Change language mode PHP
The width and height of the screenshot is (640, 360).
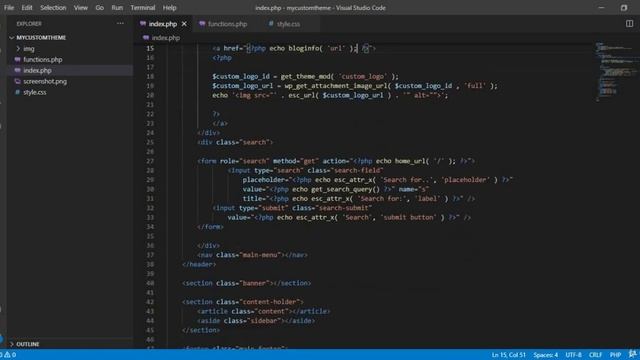coord(615,355)
